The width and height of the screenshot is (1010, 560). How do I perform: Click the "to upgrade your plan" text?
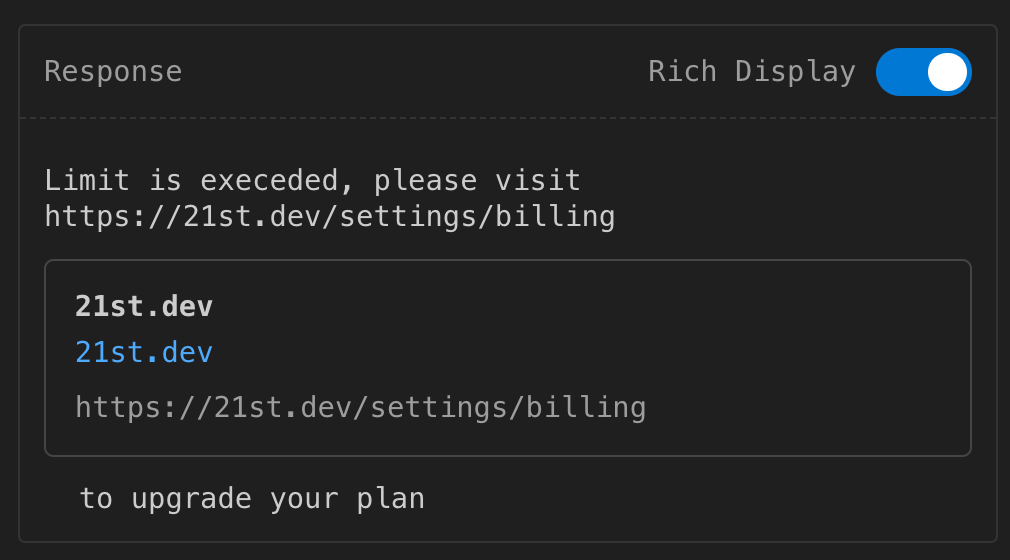coord(252,498)
